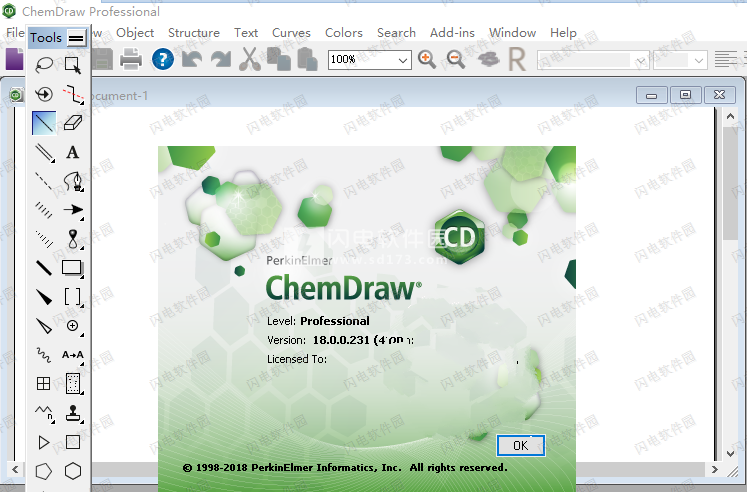Viewport: 747px width, 492px height.
Task: Select the Solid Bond tool
Action: pyautogui.click(x=44, y=123)
